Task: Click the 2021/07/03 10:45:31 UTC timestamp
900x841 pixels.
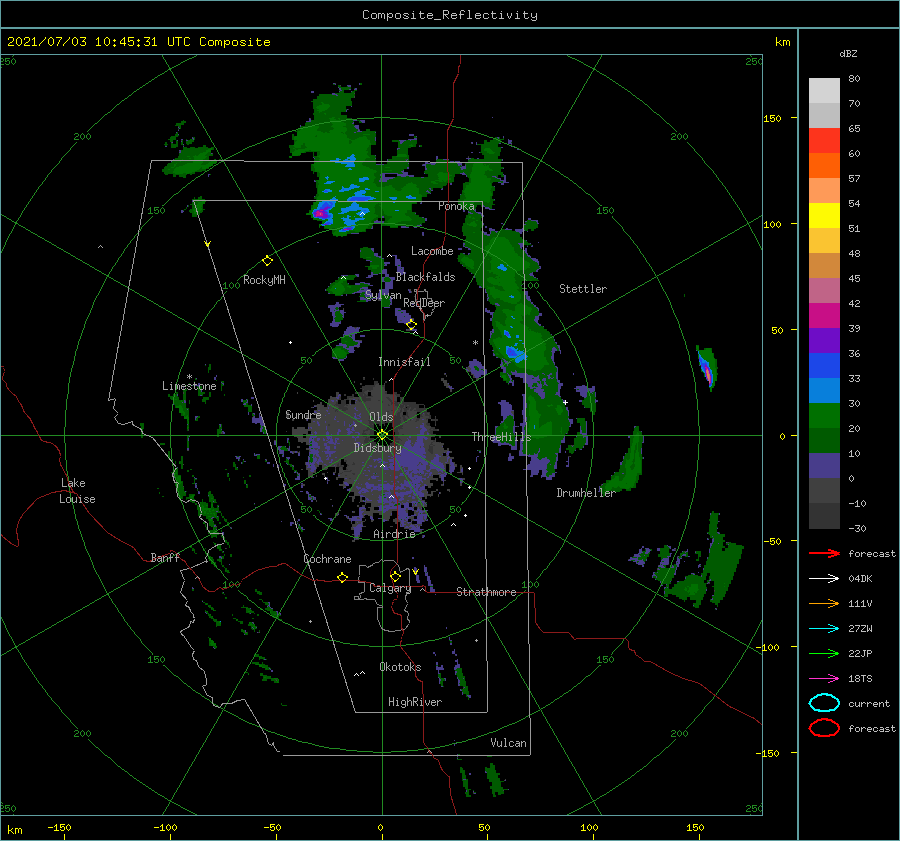Action: click(x=87, y=42)
